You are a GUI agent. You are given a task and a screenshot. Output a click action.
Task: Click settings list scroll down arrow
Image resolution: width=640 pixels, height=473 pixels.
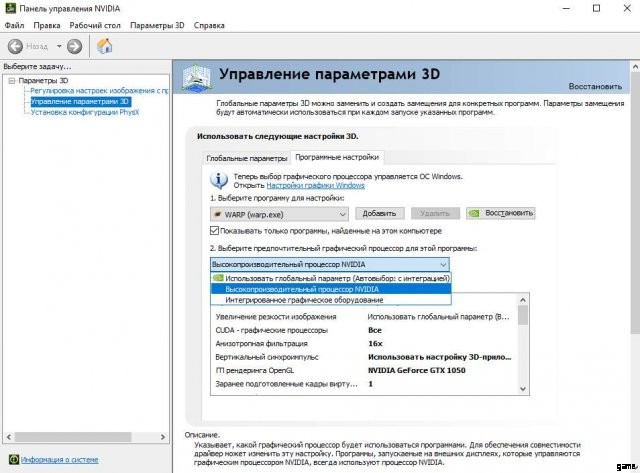point(523,389)
